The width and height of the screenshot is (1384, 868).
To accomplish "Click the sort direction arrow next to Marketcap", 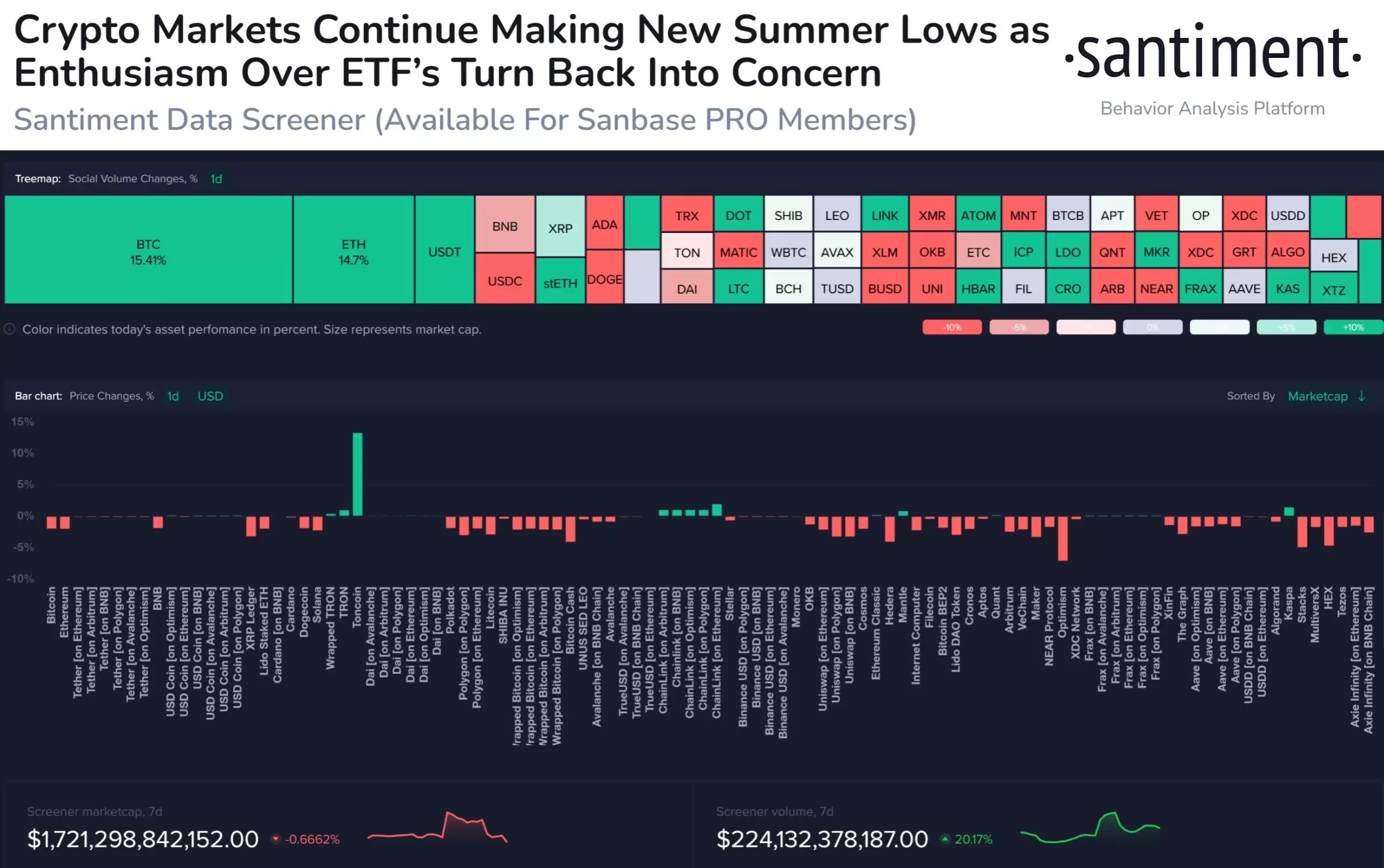I will point(1362,396).
